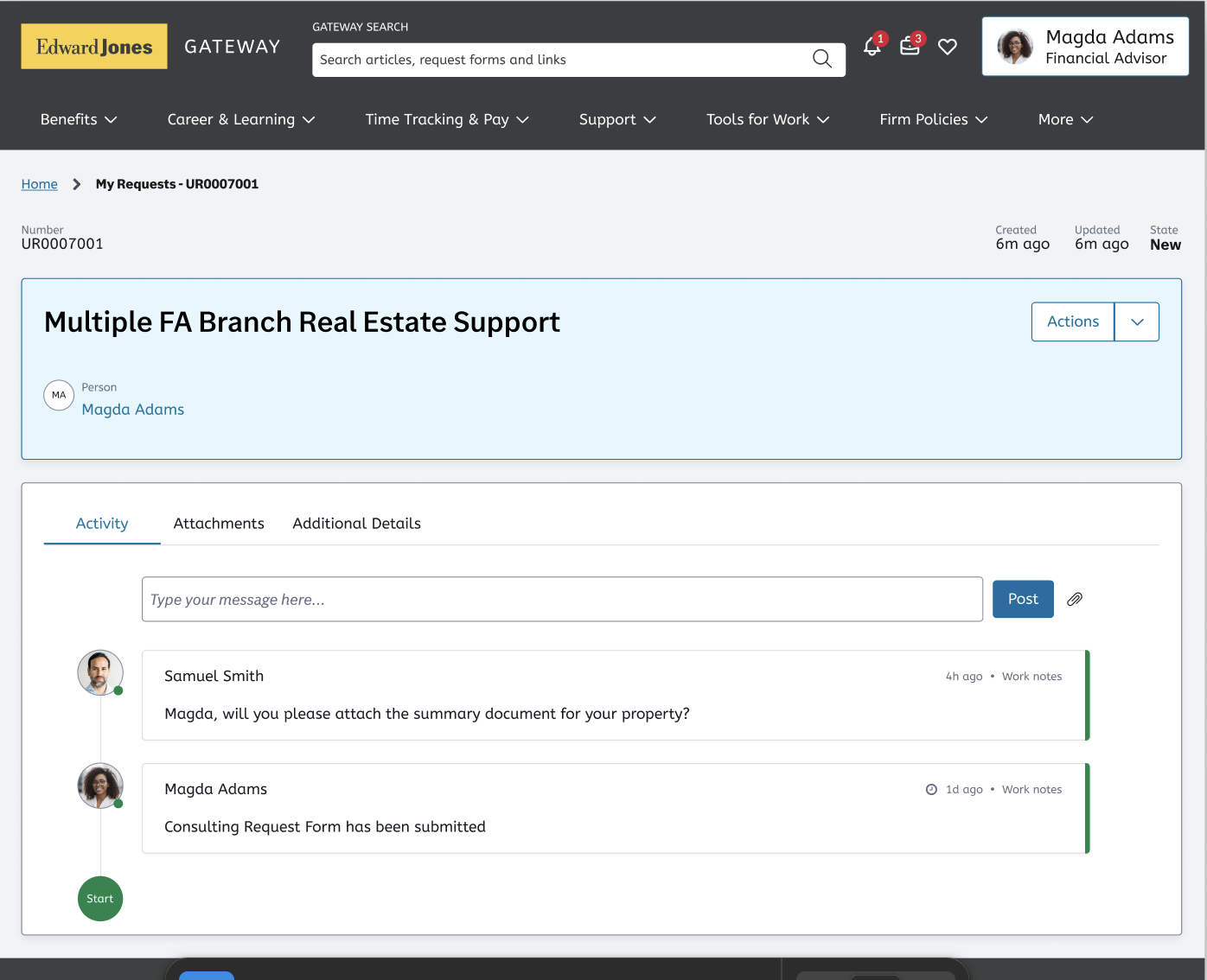Click the Edward Jones logo

pyautogui.click(x=94, y=47)
